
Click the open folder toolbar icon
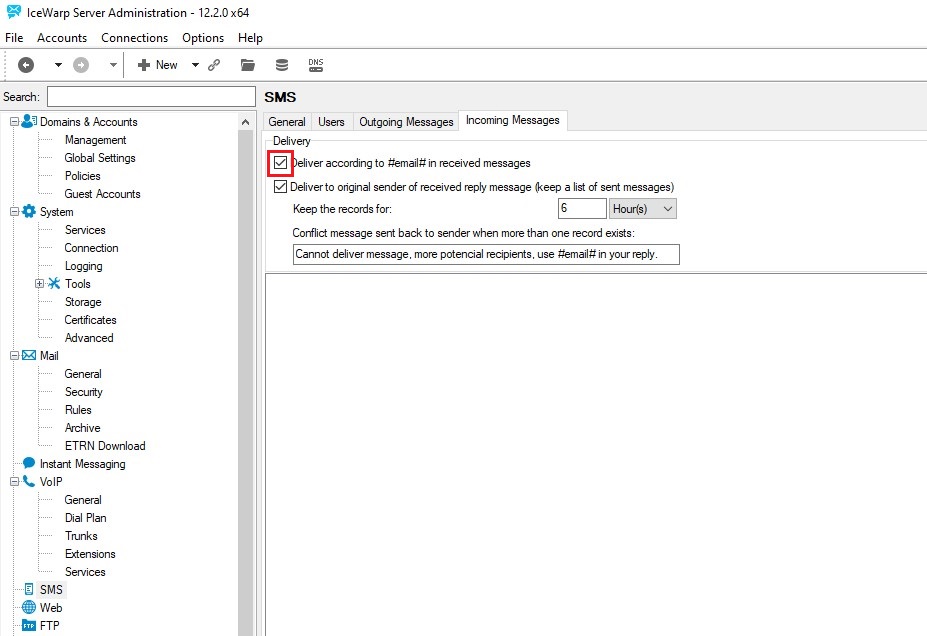pyautogui.click(x=248, y=65)
